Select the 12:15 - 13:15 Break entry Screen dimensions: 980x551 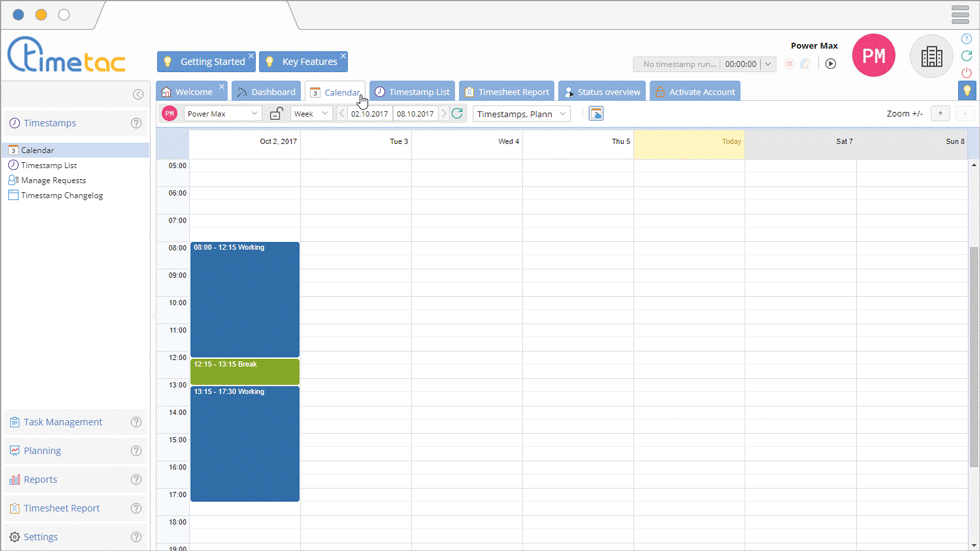[245, 372]
